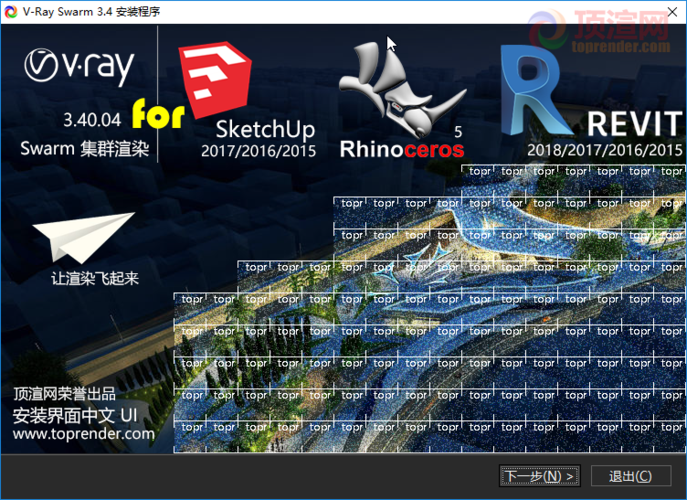The height and width of the screenshot is (500, 687).
Task: Click the blue Revit R logo
Action: tap(535, 90)
